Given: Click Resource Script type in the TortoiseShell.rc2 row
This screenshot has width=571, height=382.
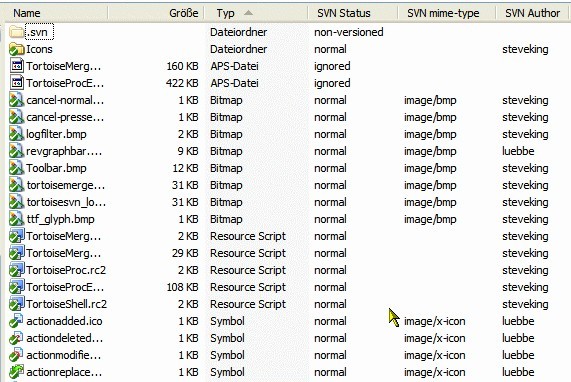Looking at the screenshot, I should (248, 304).
